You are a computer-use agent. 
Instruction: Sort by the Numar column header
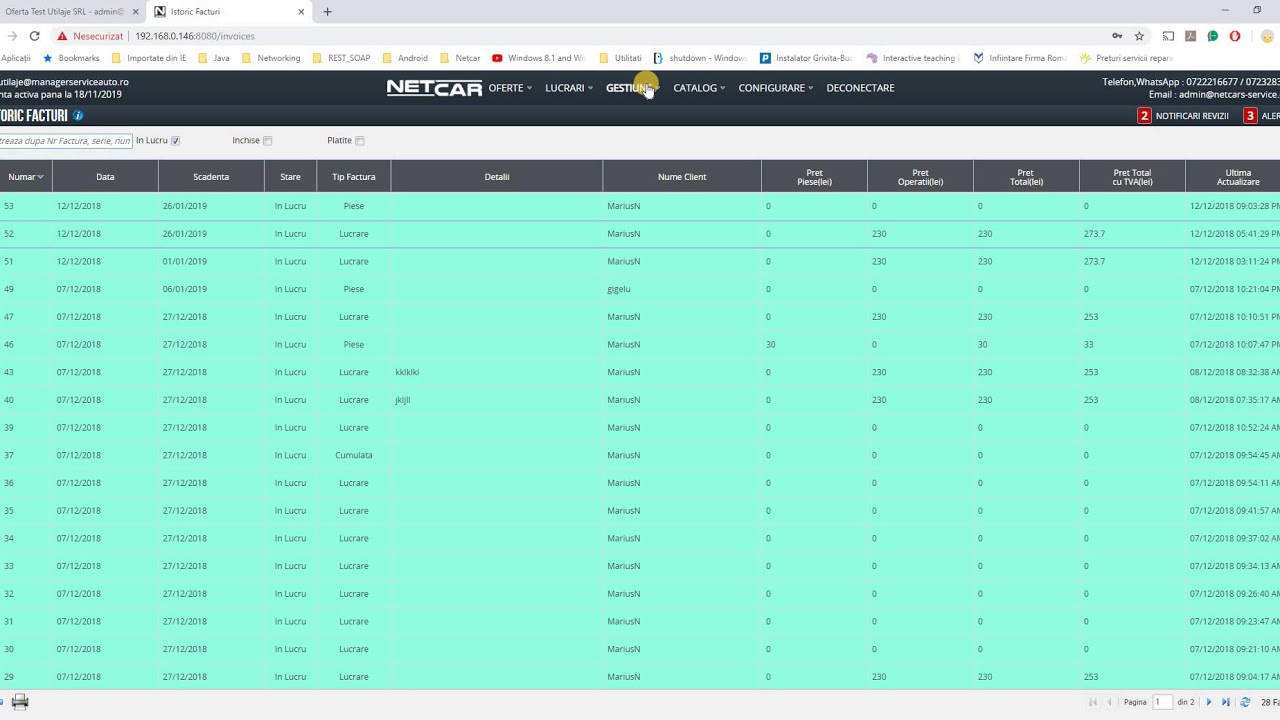pos(26,177)
